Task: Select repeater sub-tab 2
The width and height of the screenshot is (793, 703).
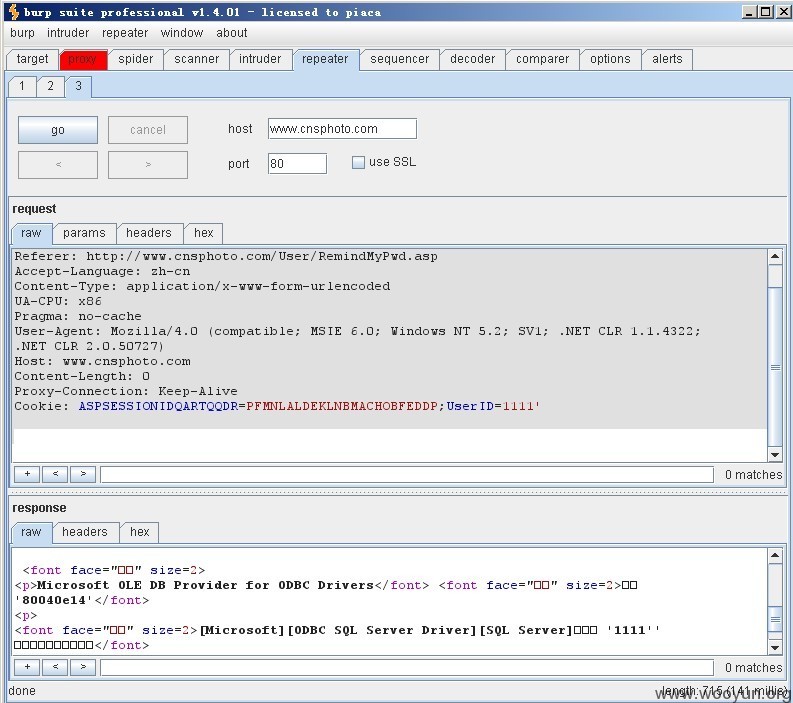Action: coord(50,86)
